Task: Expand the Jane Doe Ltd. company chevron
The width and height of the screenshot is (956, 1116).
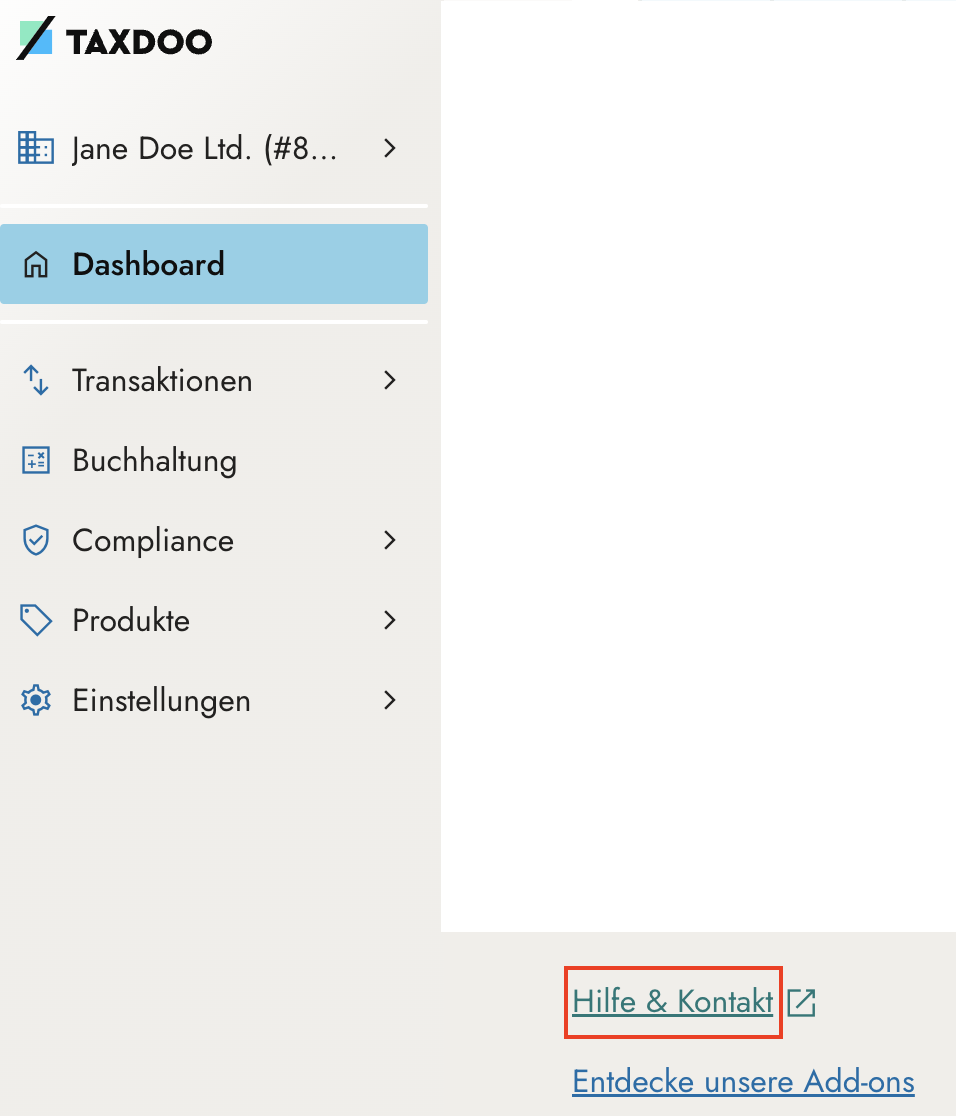Action: click(x=390, y=149)
